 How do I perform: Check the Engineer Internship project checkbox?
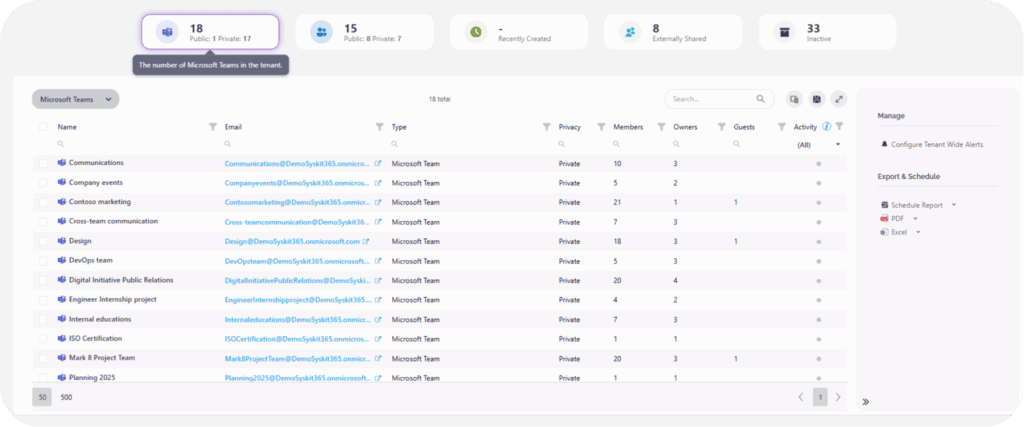coord(43,300)
